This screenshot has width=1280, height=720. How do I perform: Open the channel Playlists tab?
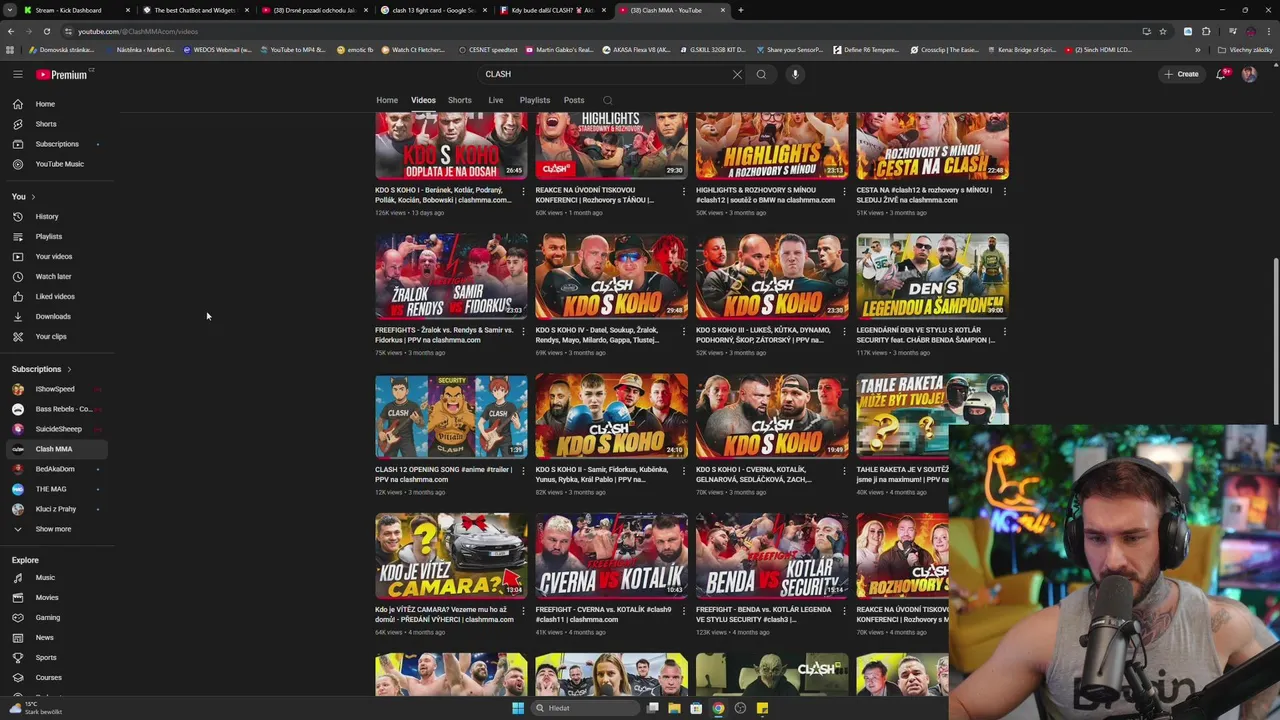point(535,100)
